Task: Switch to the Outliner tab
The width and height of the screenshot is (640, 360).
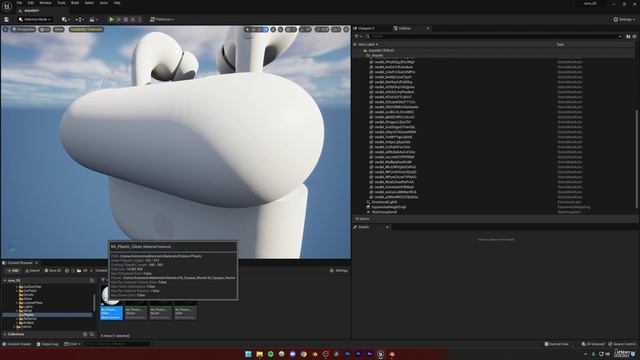Action: tap(405, 28)
